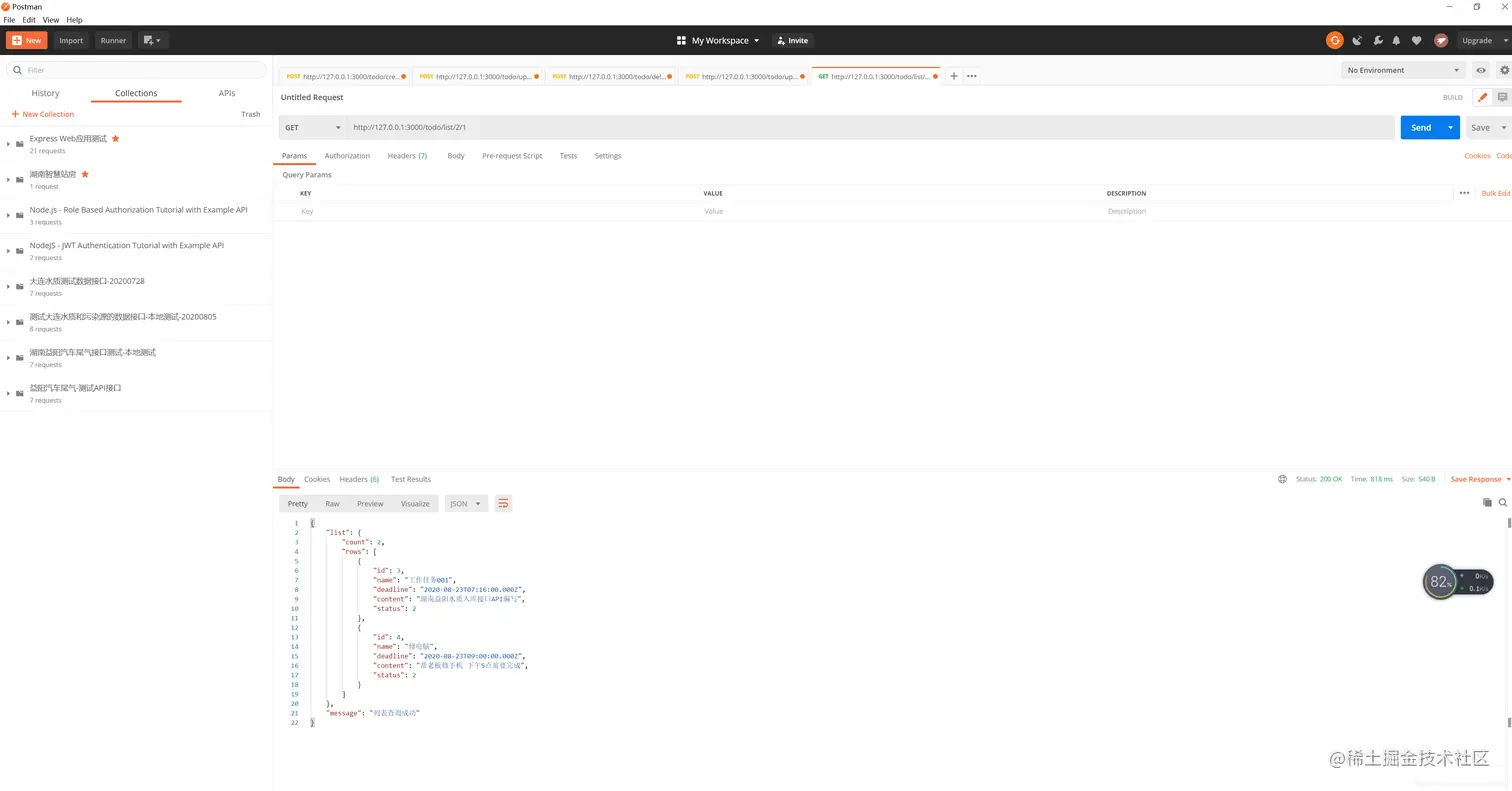Screen dimensions: 1512x791
Task: Add a new request tab with plus icon
Action: [x=954, y=76]
